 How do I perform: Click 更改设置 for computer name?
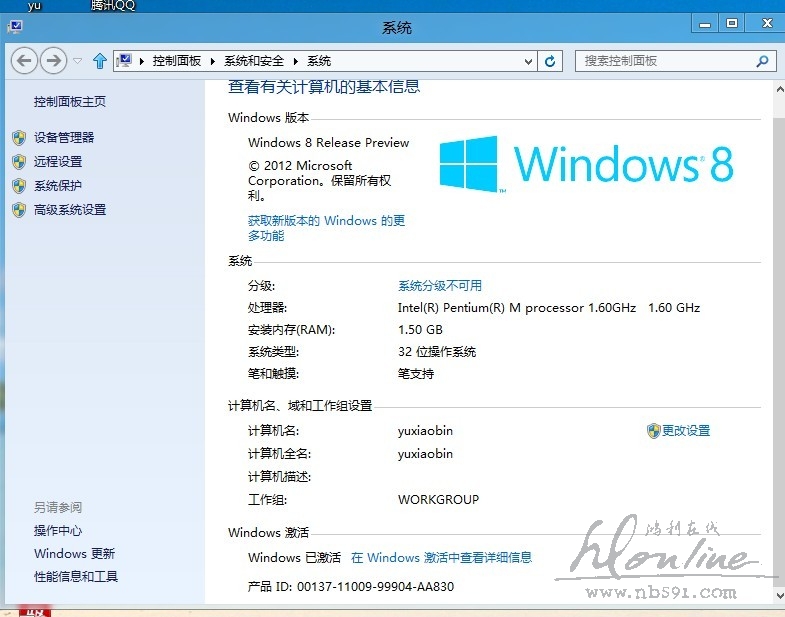click(686, 431)
